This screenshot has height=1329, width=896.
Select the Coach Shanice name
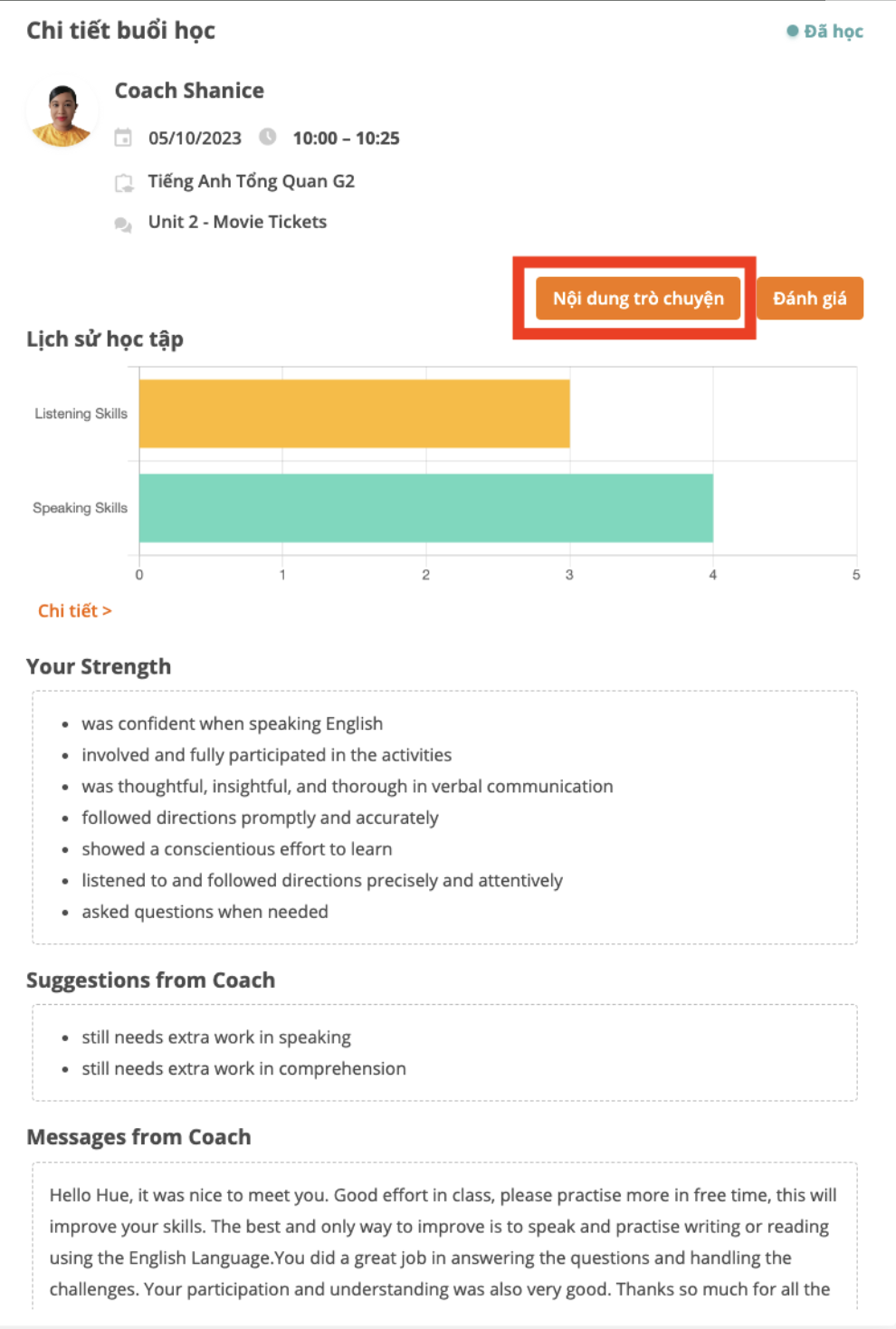(189, 91)
